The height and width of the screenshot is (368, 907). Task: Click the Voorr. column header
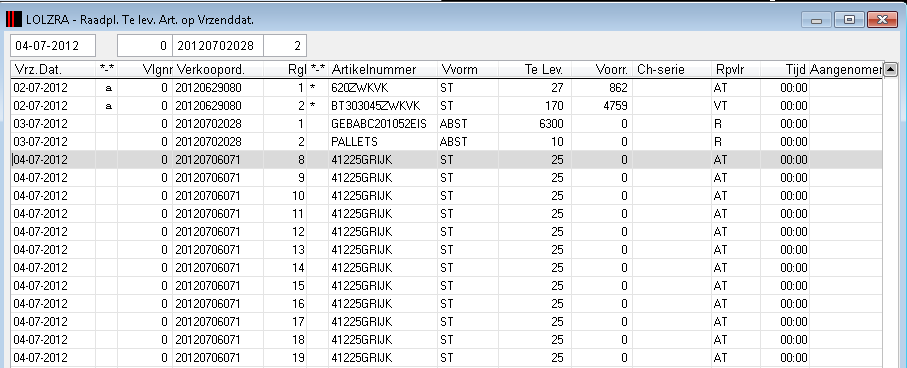point(602,70)
